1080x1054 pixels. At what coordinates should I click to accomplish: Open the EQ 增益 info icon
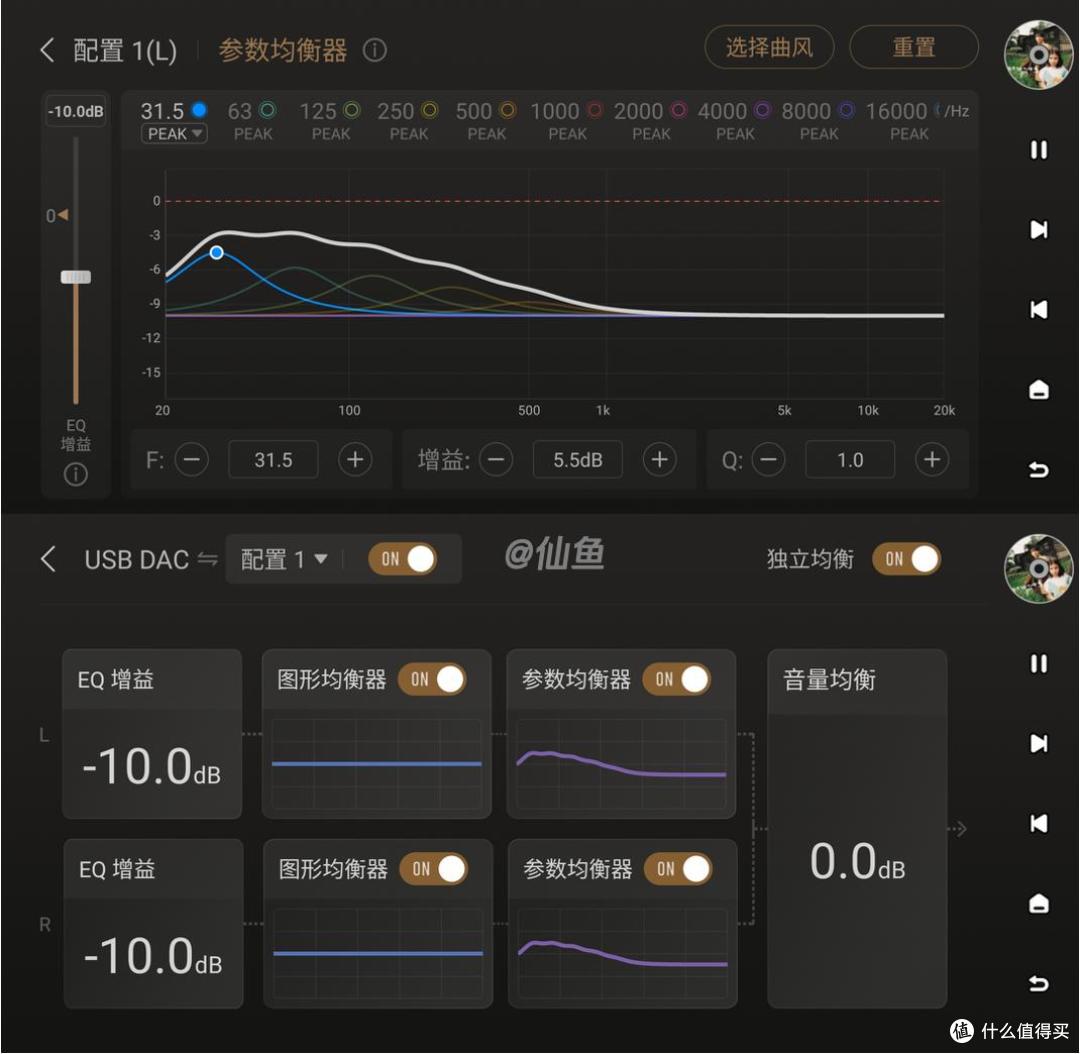76,474
